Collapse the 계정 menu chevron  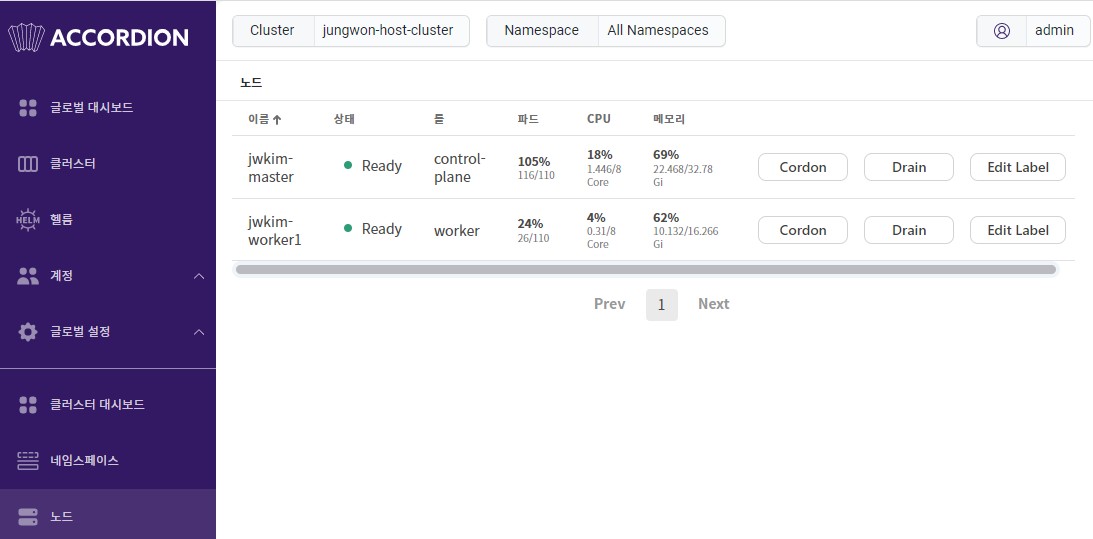tap(199, 276)
